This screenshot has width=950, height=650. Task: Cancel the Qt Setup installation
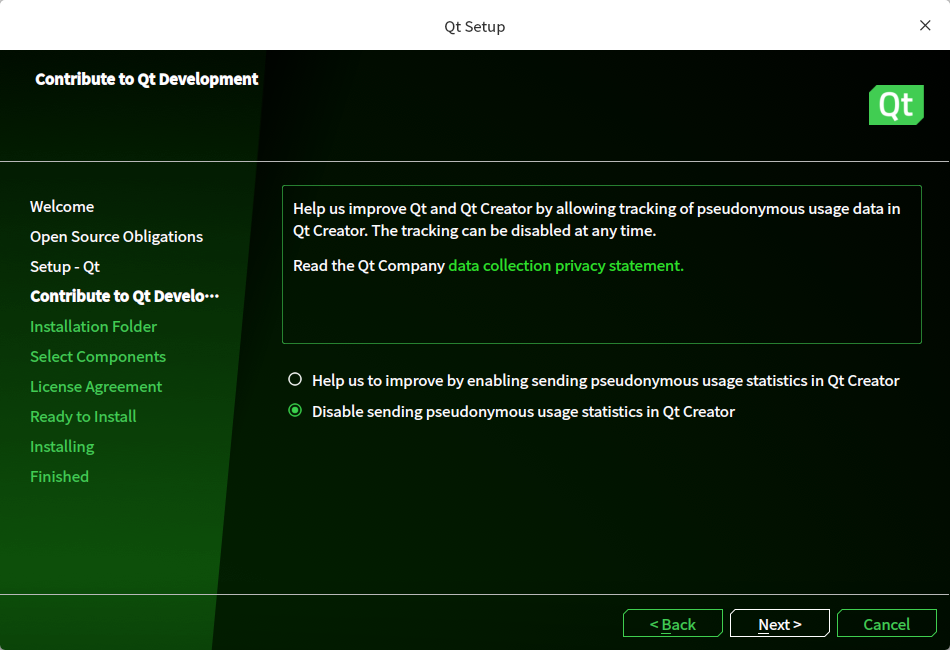[x=887, y=623]
